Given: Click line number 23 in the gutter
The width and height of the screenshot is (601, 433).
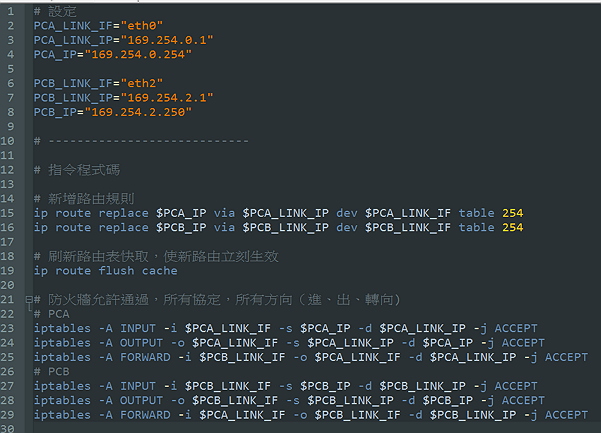Looking at the screenshot, I should coord(8,328).
